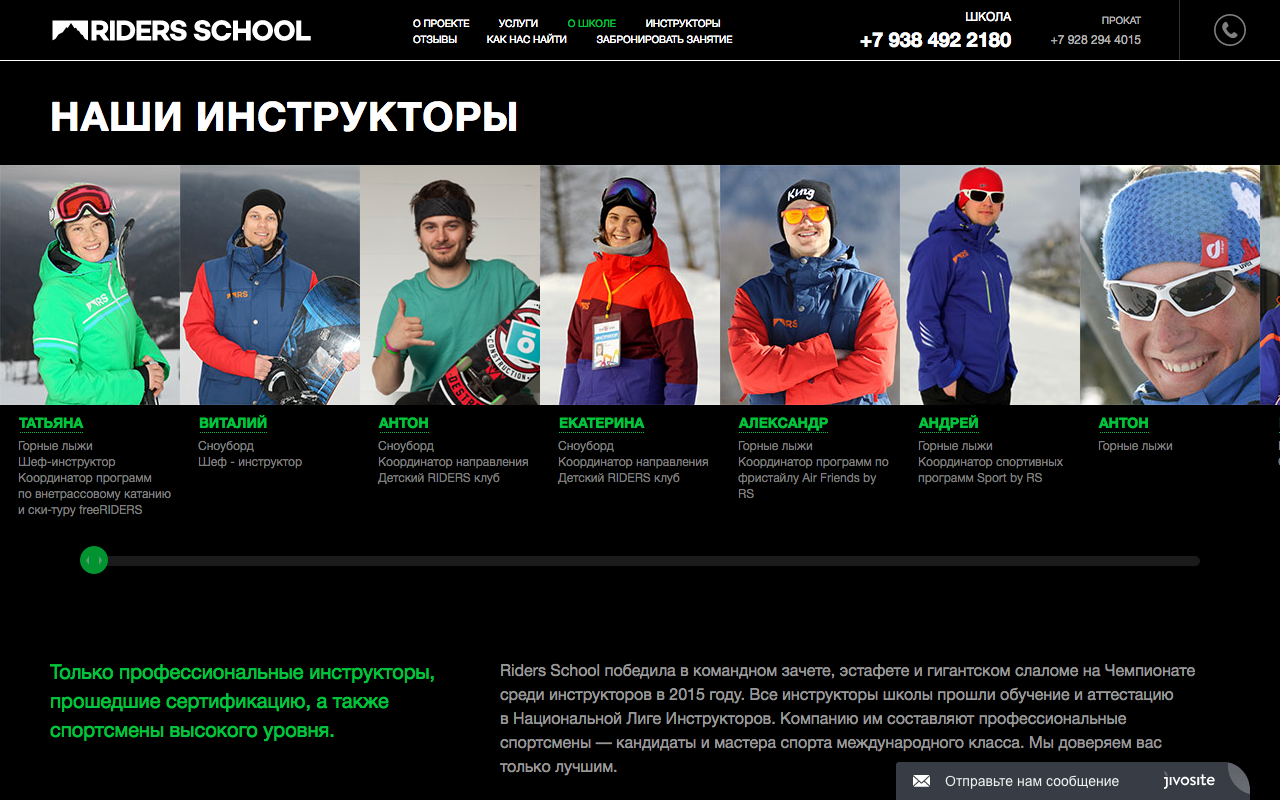Click the Riders School mountain logo
The width and height of the screenshot is (1280, 800).
click(x=181, y=31)
